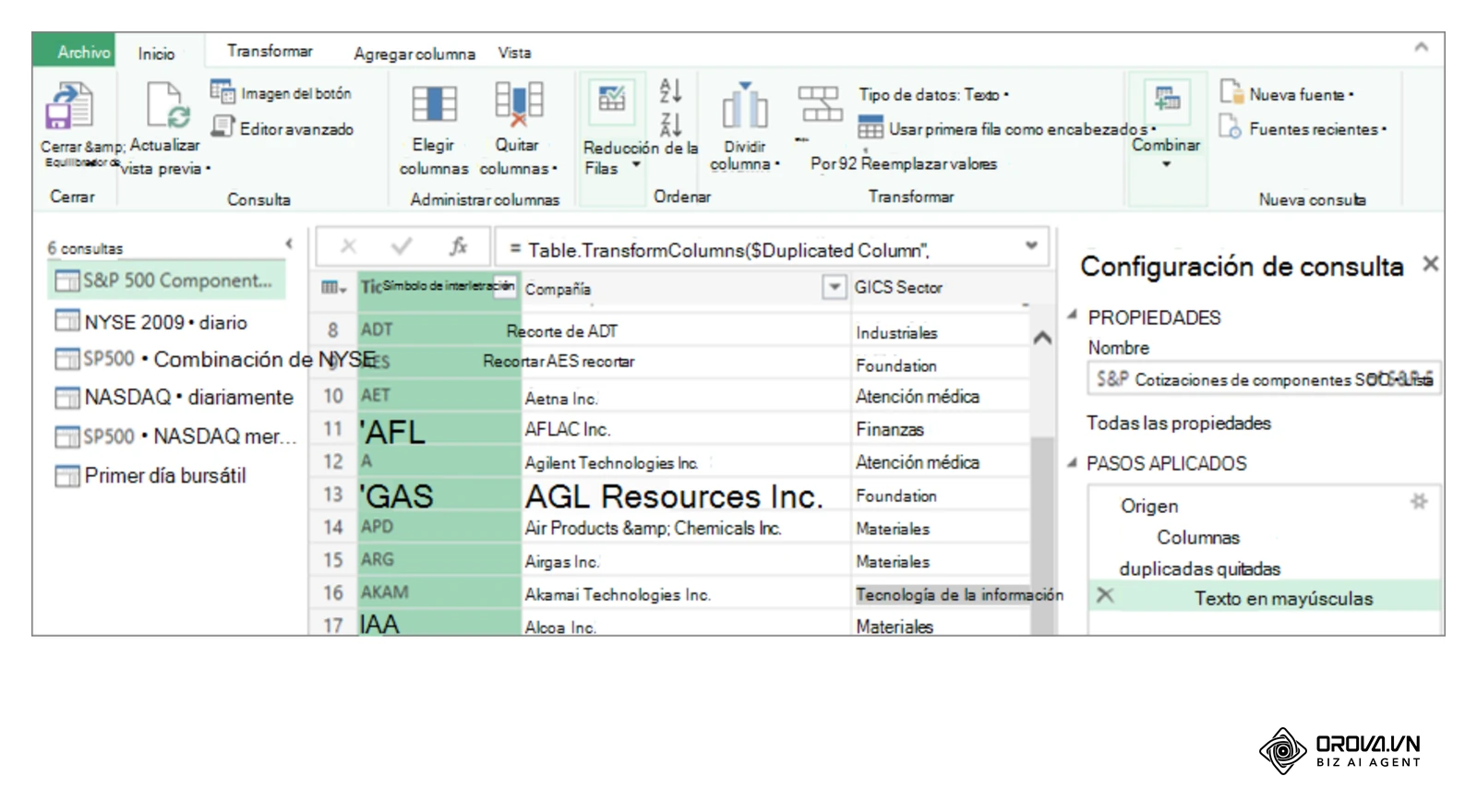Click the up arrow of the grid scrollbar
The image size is (1477, 812).
point(1042,338)
